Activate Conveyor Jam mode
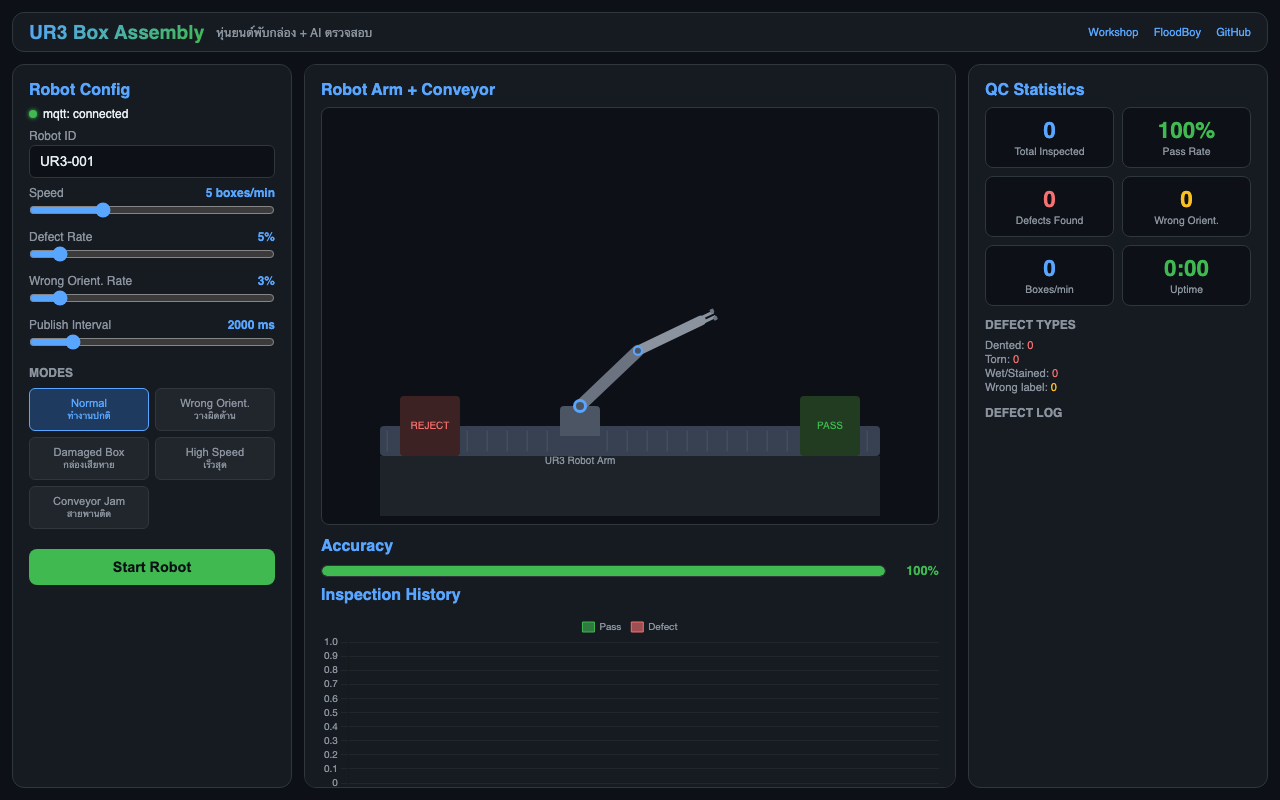This screenshot has height=800, width=1280. pyautogui.click(x=89, y=507)
